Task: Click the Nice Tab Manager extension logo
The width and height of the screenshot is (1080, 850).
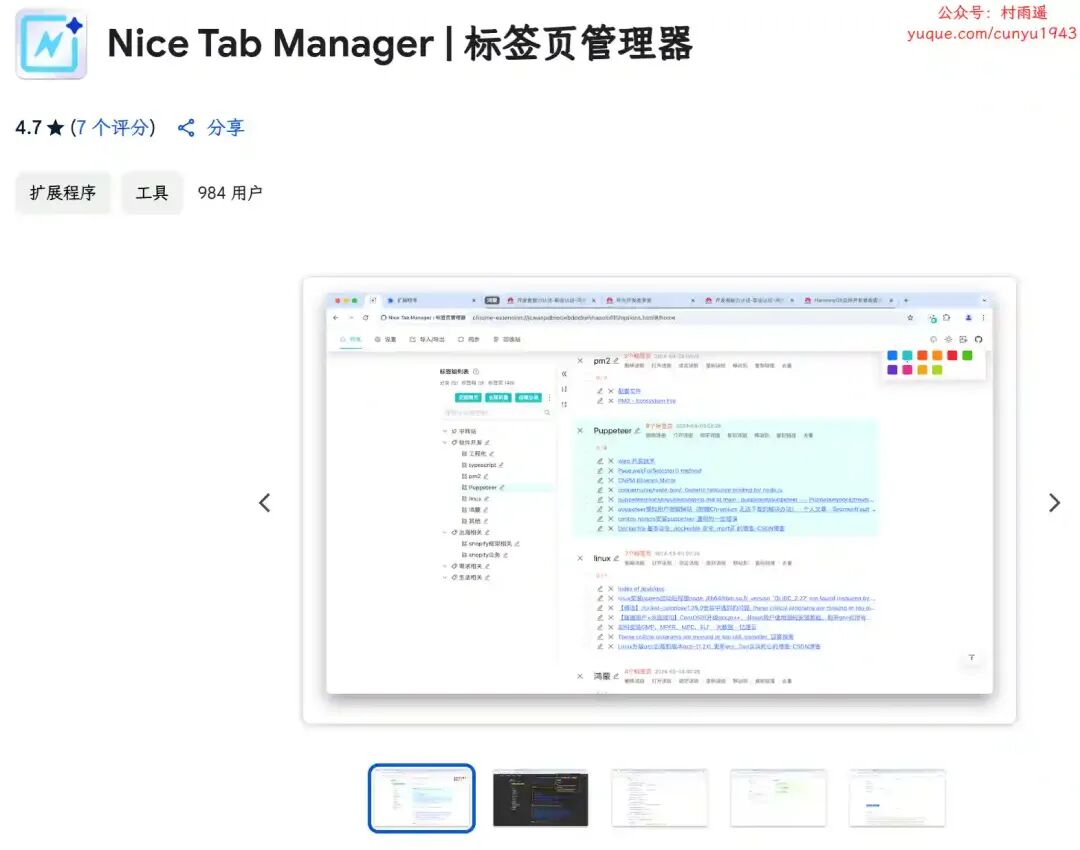Action: tap(52, 45)
